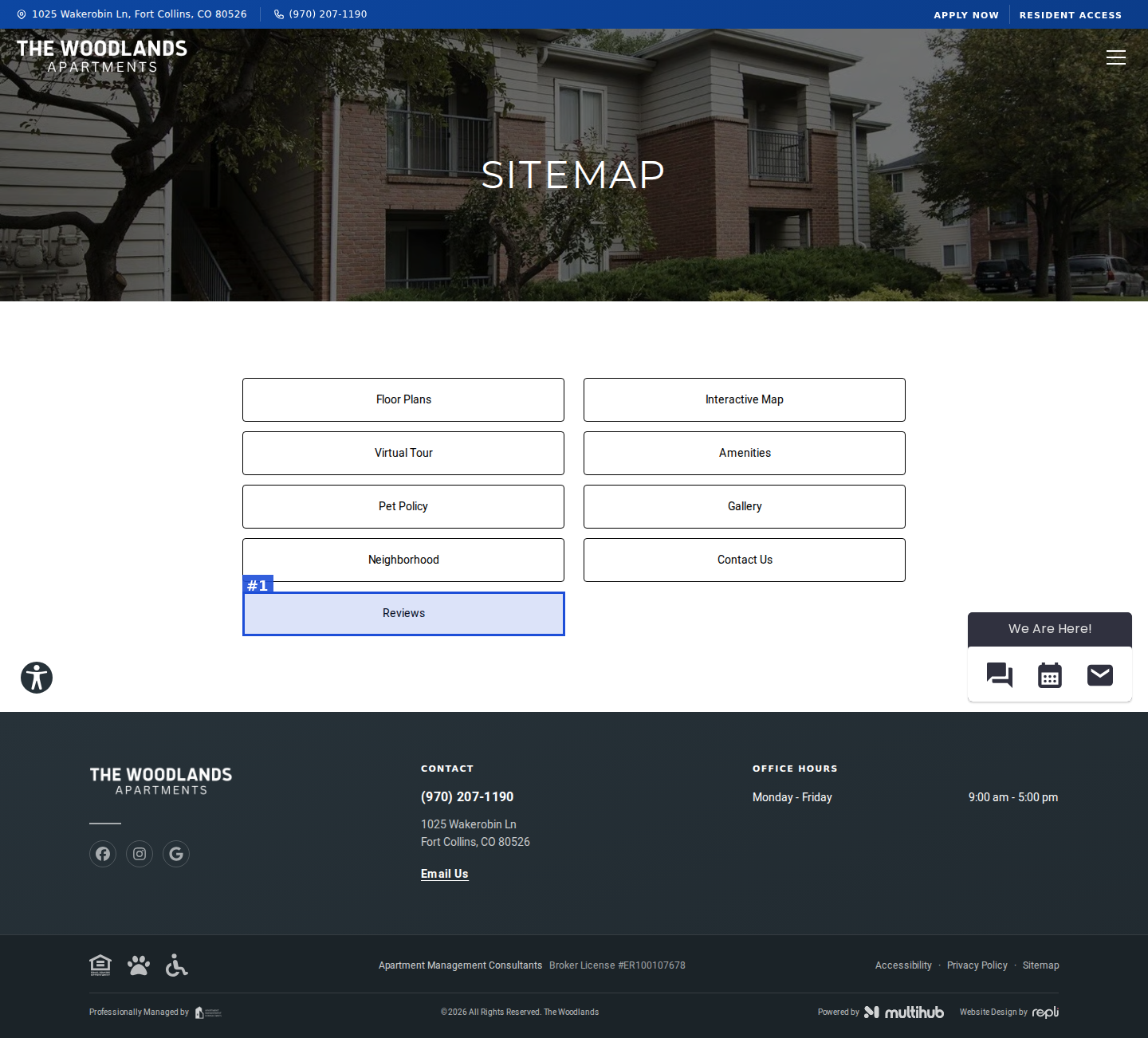Open the repli website design logo

pyautogui.click(x=1045, y=1012)
